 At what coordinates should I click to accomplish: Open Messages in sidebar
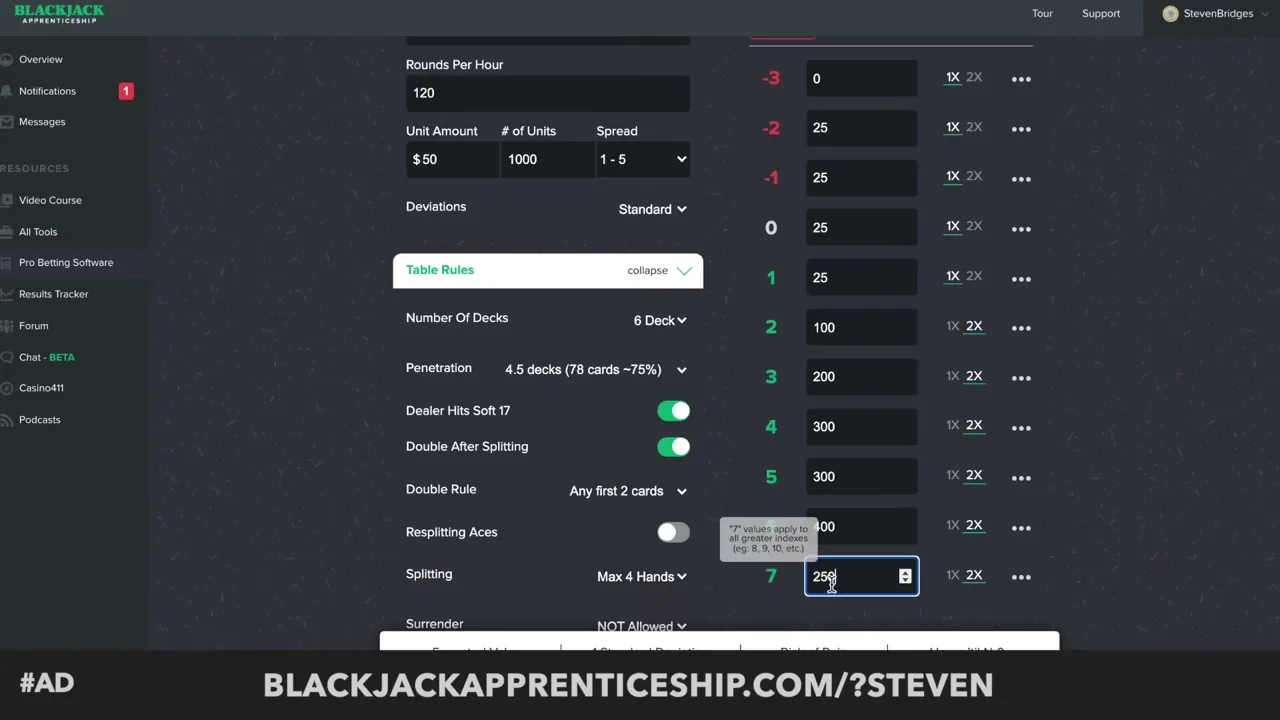coord(42,122)
